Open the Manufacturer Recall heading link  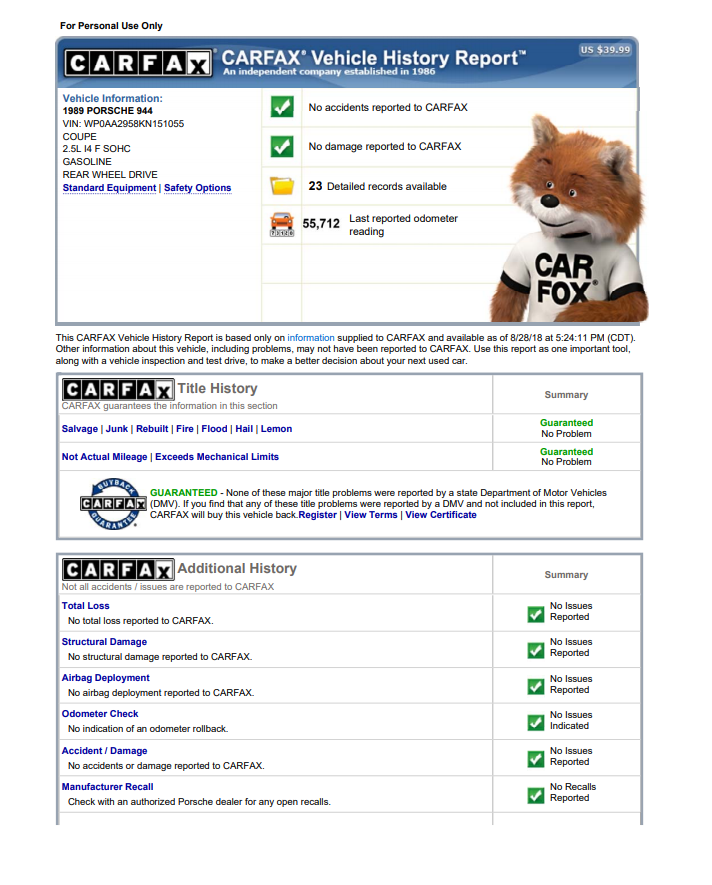coord(107,787)
